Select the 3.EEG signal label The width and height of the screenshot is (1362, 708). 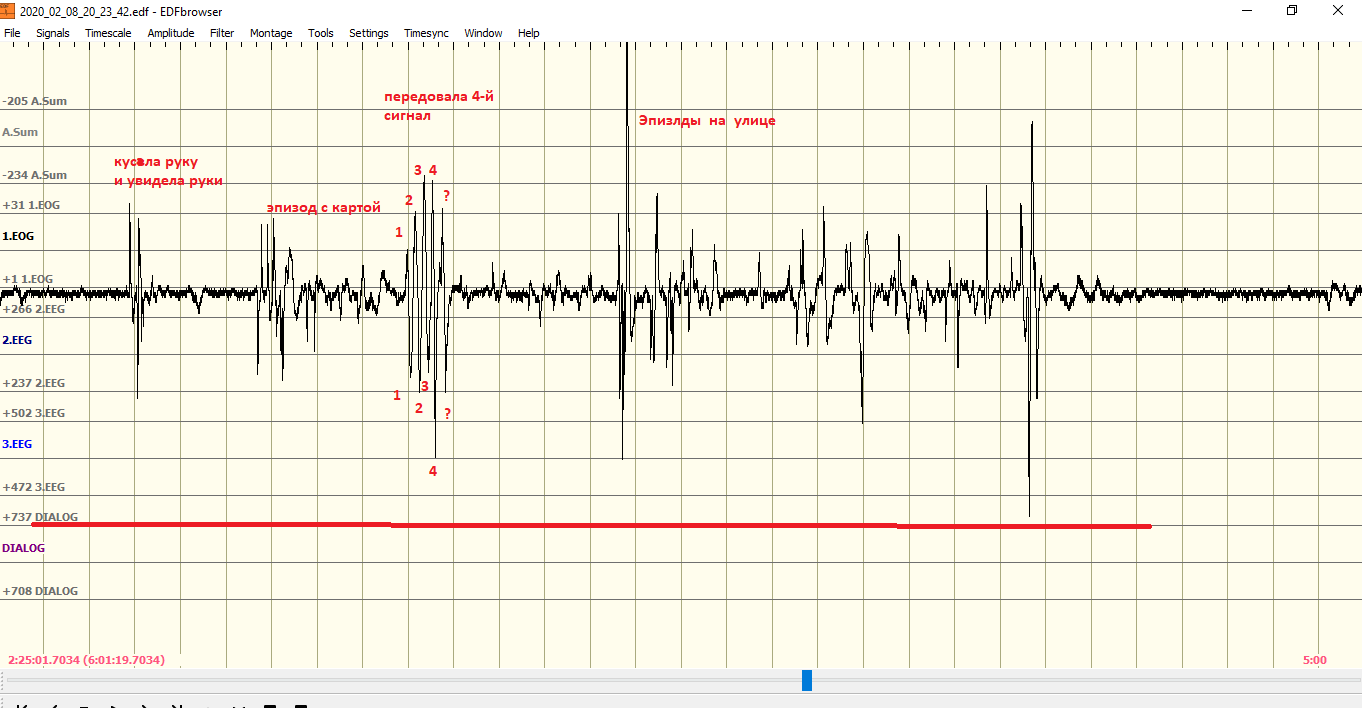(x=17, y=444)
